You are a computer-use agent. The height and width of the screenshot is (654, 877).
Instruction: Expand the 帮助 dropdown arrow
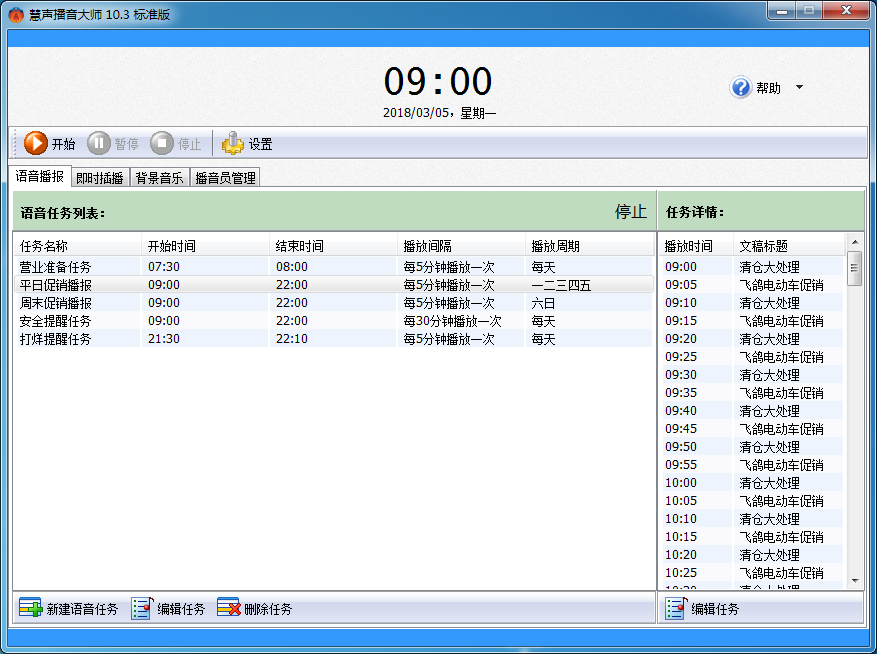click(799, 87)
